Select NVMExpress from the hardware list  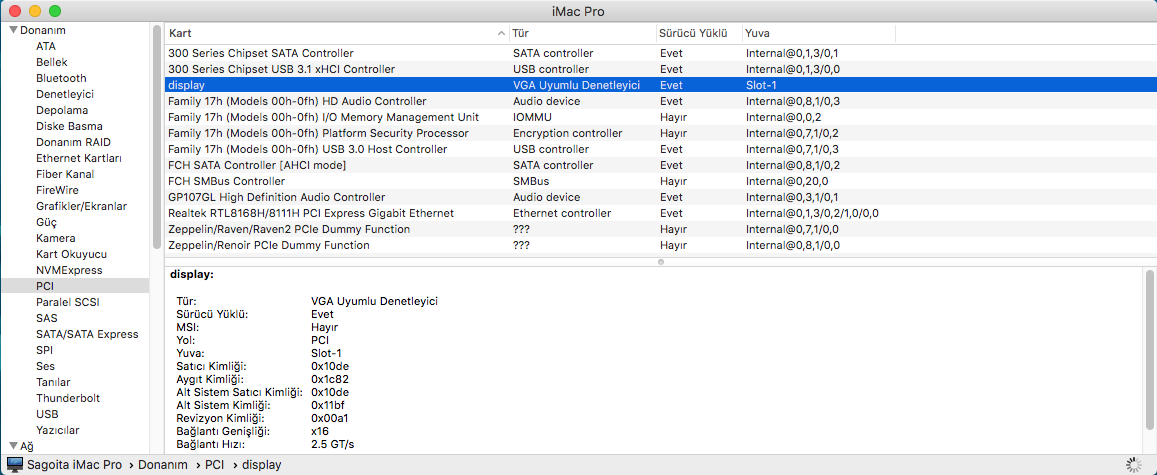point(69,270)
